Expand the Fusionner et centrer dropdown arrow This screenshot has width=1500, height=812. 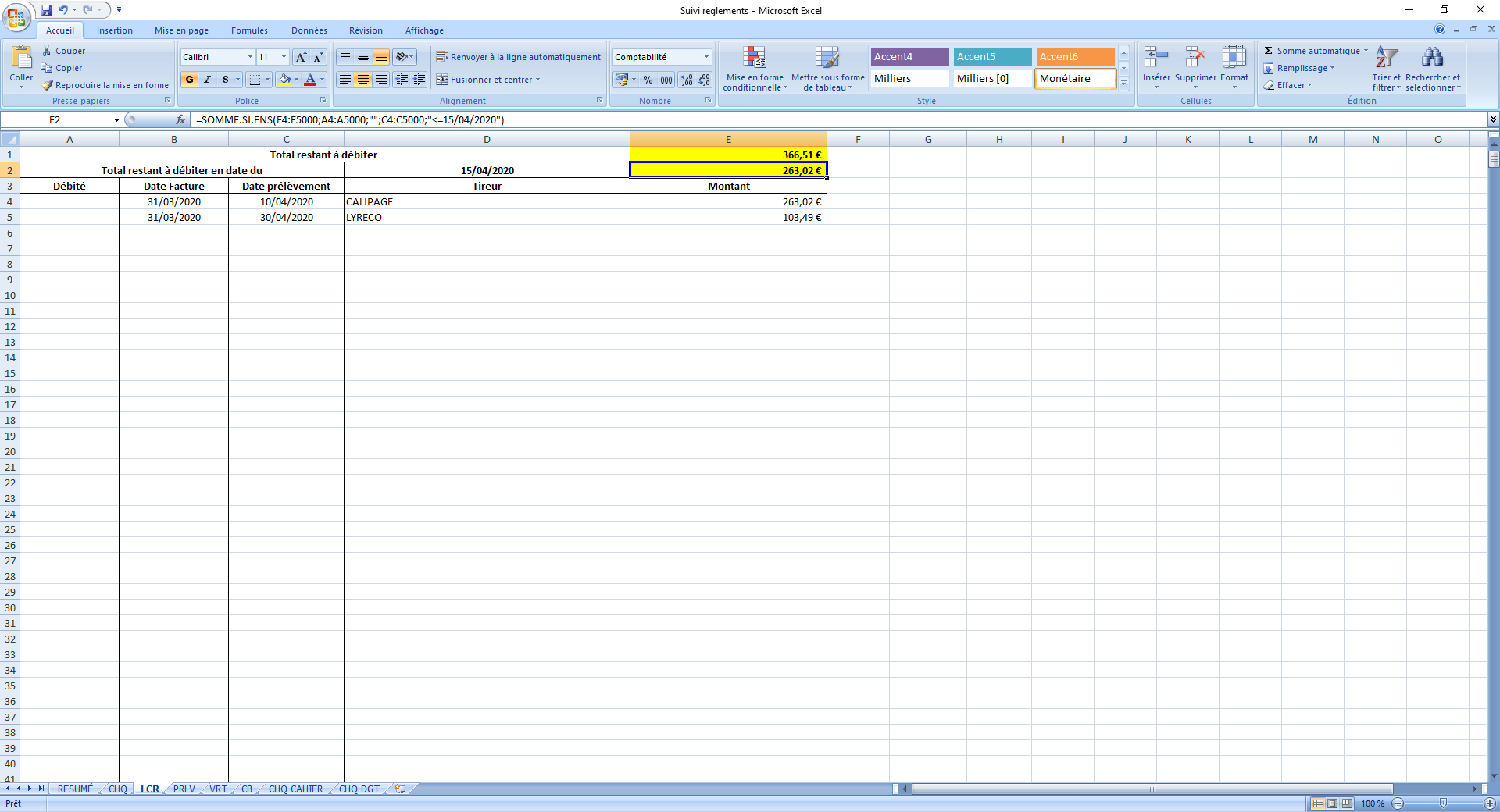pos(538,80)
